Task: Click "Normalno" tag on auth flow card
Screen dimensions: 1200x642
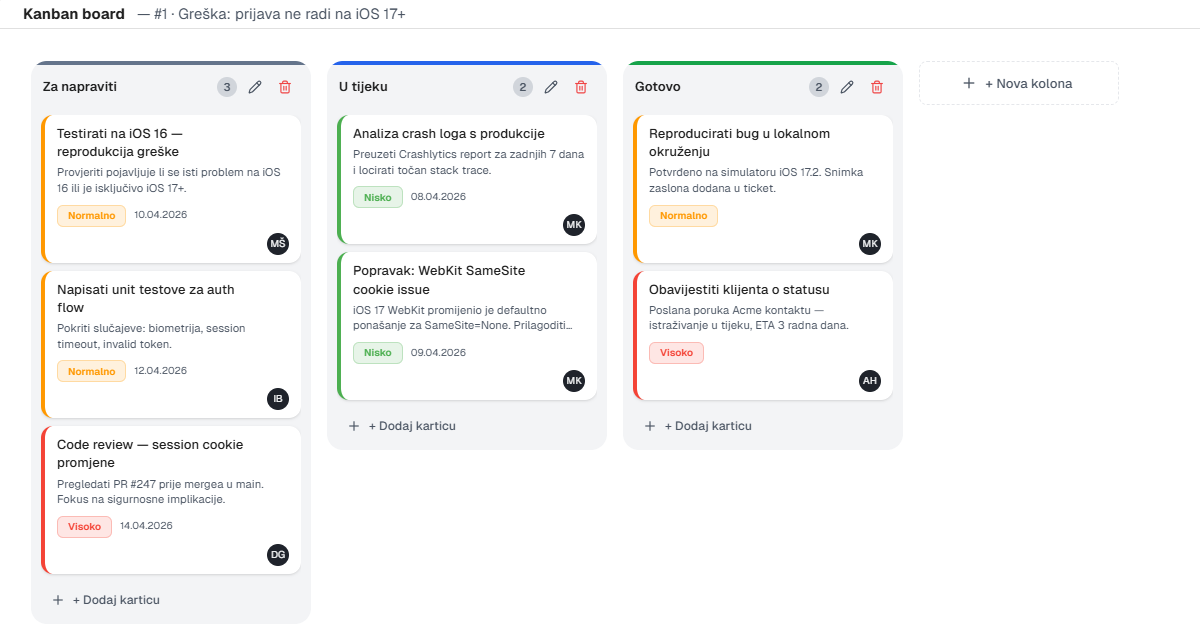Action: (91, 370)
